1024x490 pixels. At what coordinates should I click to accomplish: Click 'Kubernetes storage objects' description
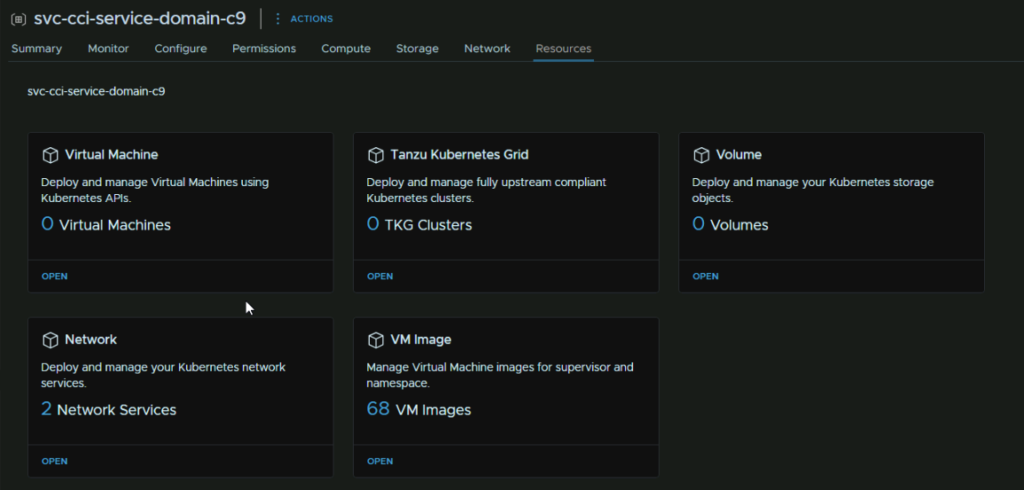[x=813, y=190]
